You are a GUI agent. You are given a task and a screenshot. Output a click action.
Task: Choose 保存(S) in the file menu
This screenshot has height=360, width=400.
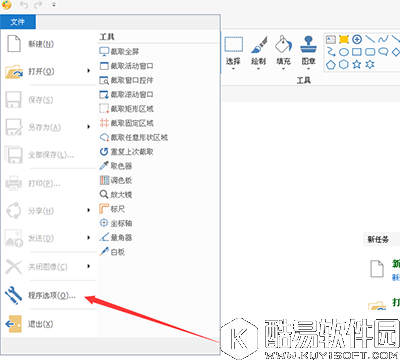(x=40, y=100)
